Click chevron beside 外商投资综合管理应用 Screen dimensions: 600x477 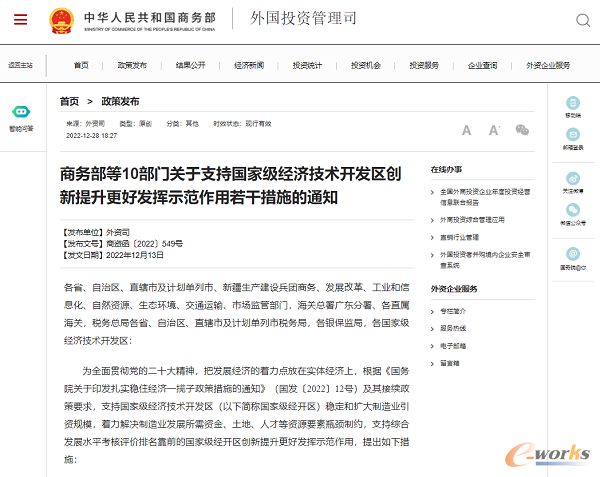pos(432,220)
